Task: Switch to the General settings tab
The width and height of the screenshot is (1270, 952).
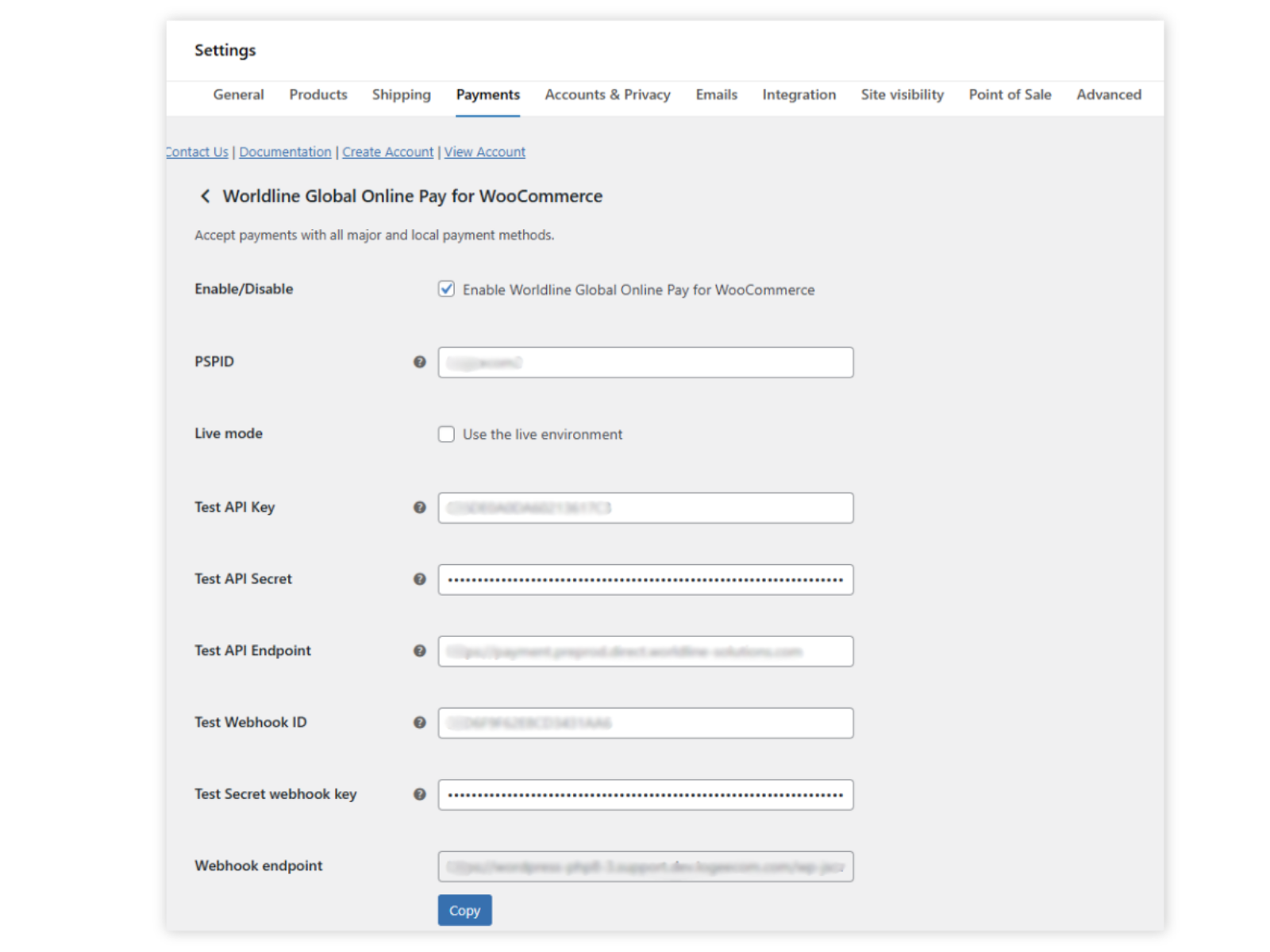Action: coord(238,94)
